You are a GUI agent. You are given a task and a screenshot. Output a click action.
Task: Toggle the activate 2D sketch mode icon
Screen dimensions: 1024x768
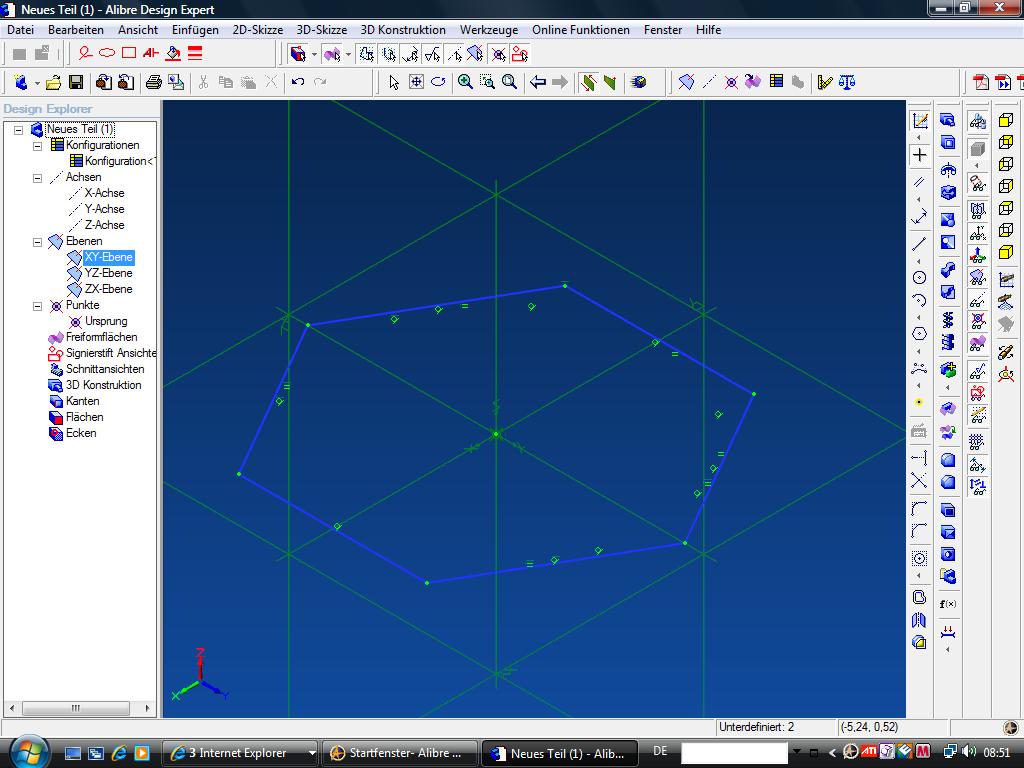[919, 120]
